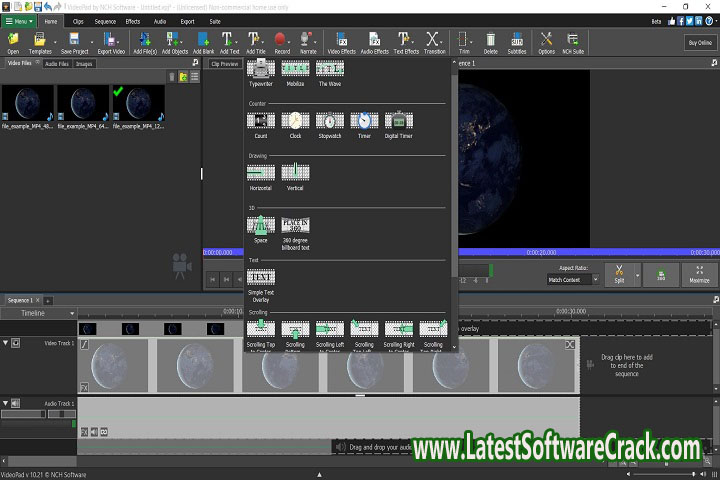Pick the Digital Timer effect

(399, 125)
